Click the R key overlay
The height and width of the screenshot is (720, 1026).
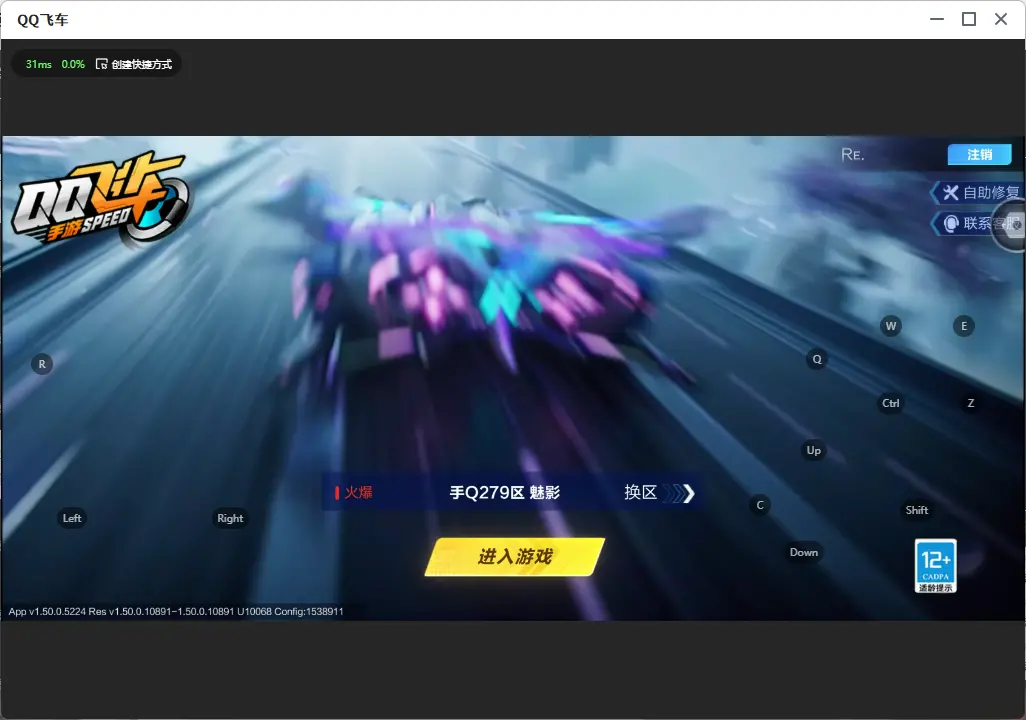tap(42, 364)
